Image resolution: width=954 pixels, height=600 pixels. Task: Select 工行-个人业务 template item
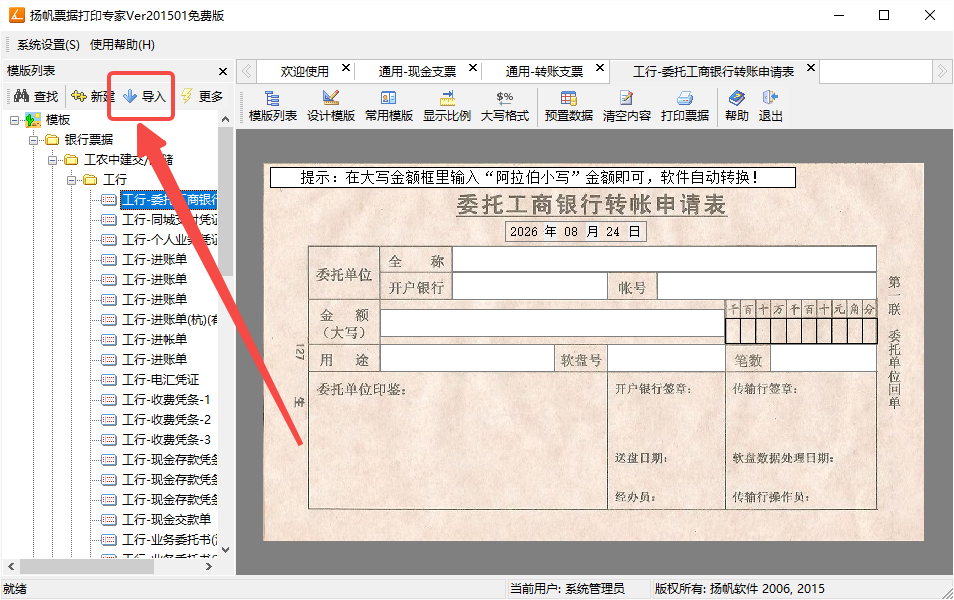(169, 240)
